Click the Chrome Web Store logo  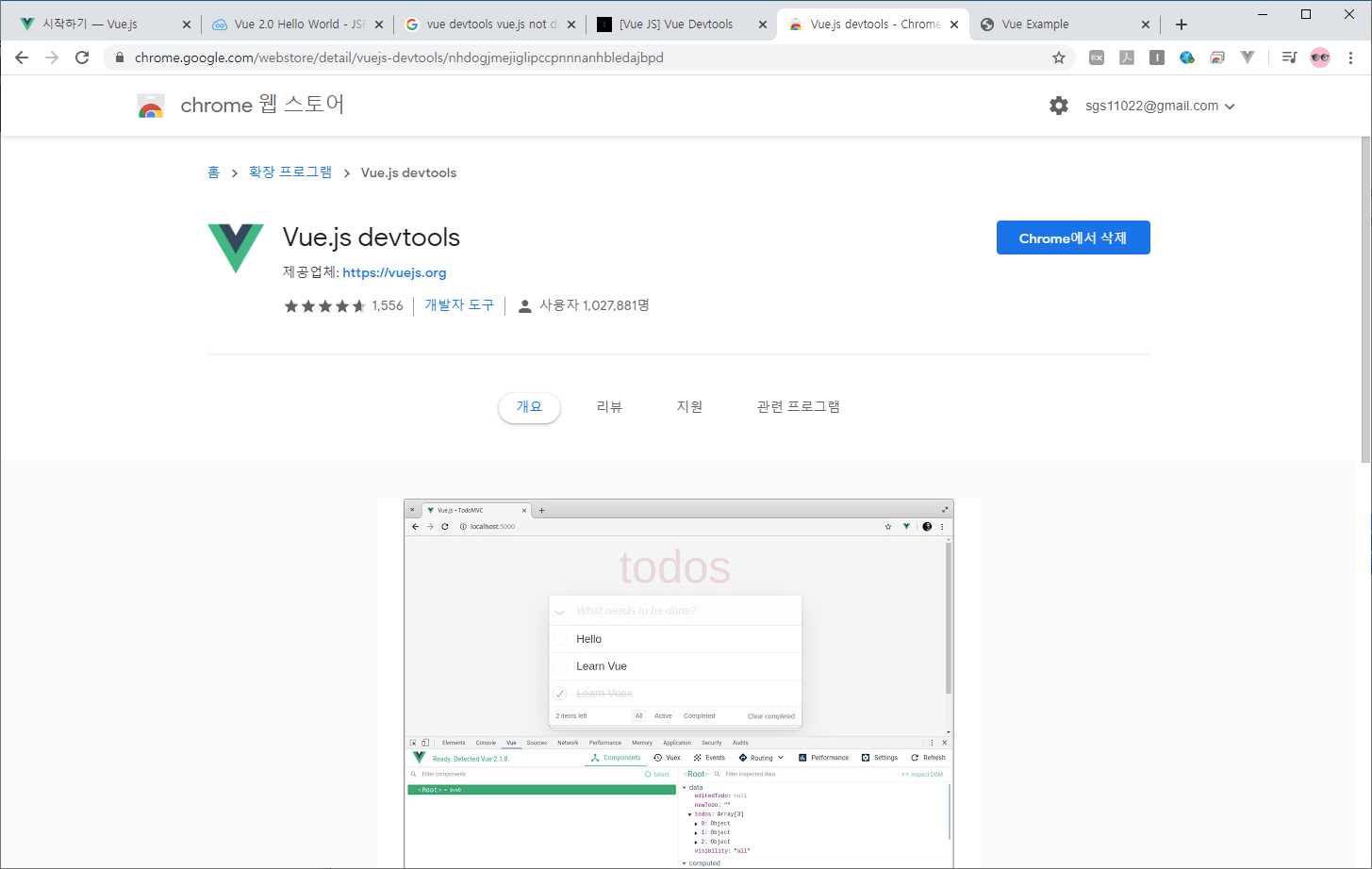pyautogui.click(x=151, y=106)
